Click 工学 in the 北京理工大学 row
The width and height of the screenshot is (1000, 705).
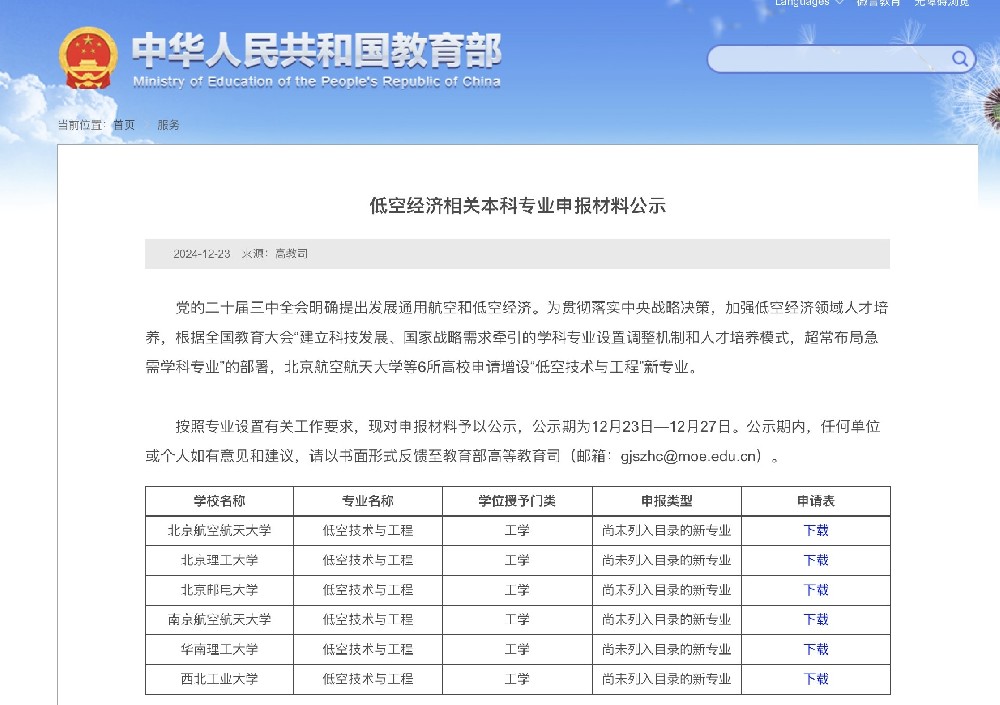[517, 560]
